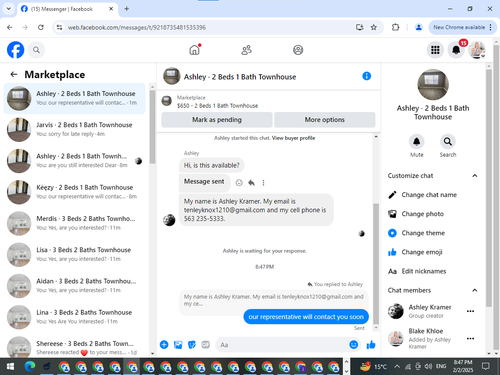
Task: Open a new browser tab
Action: pos(127,9)
